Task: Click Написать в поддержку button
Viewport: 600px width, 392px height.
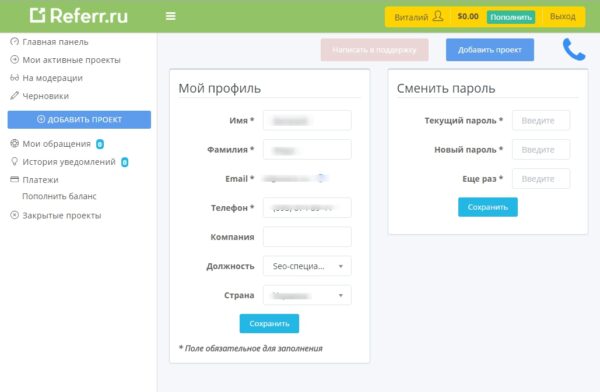Action: pos(374,50)
